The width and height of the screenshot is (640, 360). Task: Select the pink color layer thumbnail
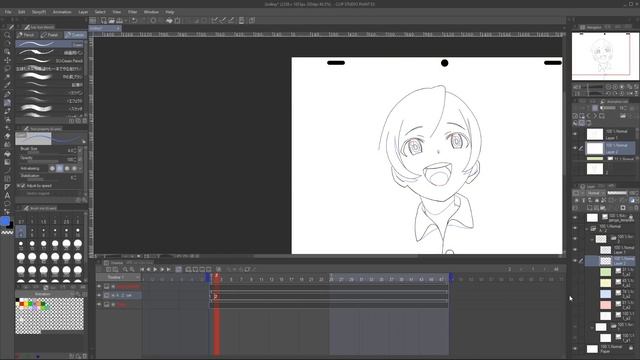pyautogui.click(x=606, y=305)
